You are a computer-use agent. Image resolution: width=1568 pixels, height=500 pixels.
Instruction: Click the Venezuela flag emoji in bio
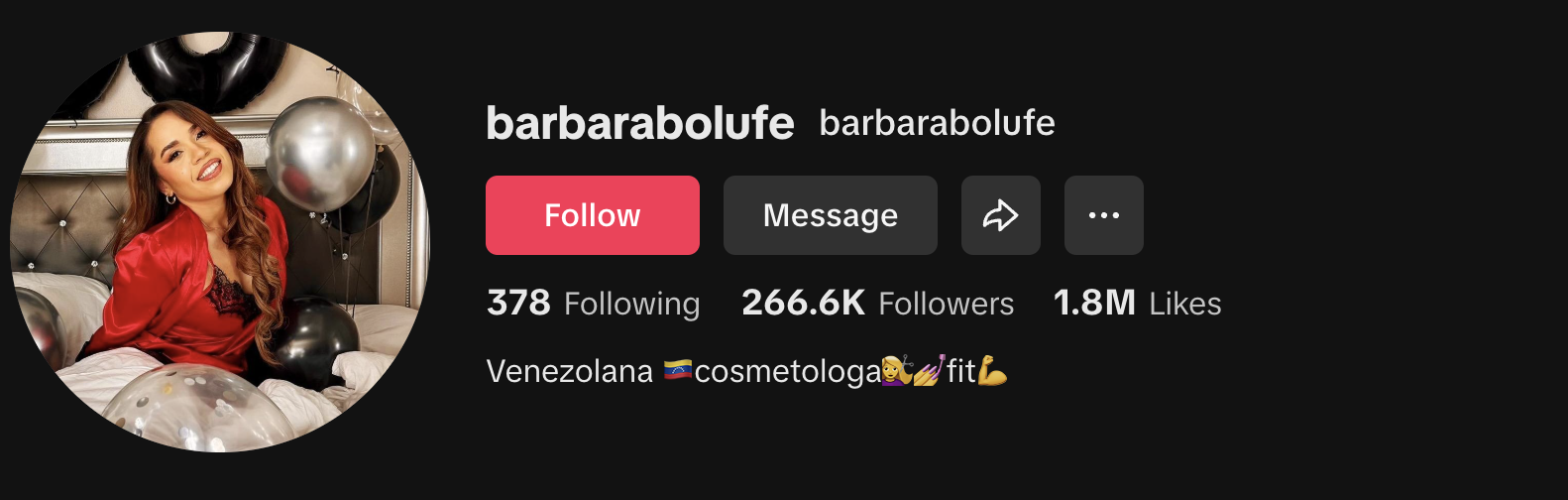pyautogui.click(x=678, y=371)
